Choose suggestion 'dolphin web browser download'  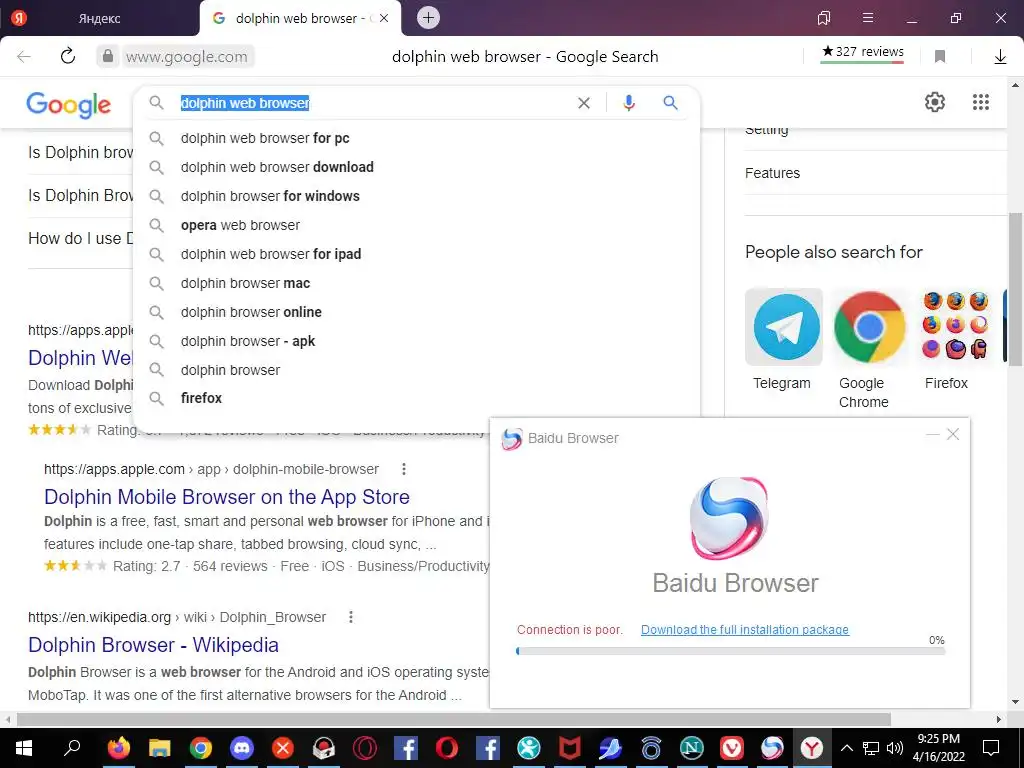[x=417, y=167]
